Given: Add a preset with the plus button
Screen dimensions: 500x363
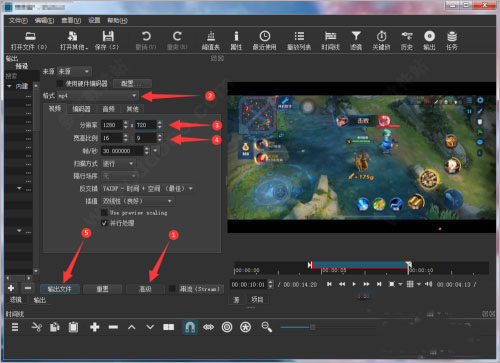Looking at the screenshot, I should pos(11,288).
